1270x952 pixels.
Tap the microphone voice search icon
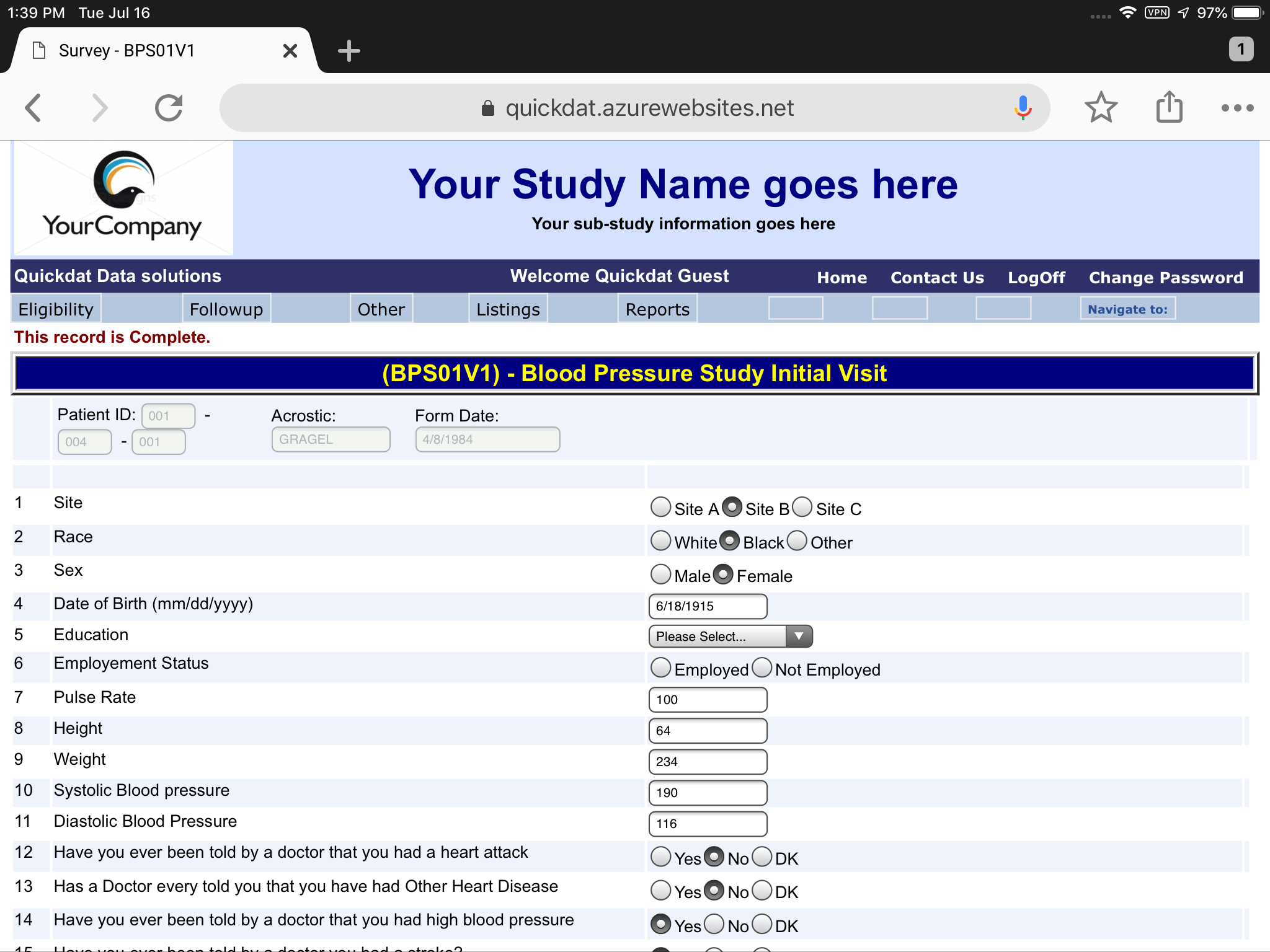coord(1023,108)
